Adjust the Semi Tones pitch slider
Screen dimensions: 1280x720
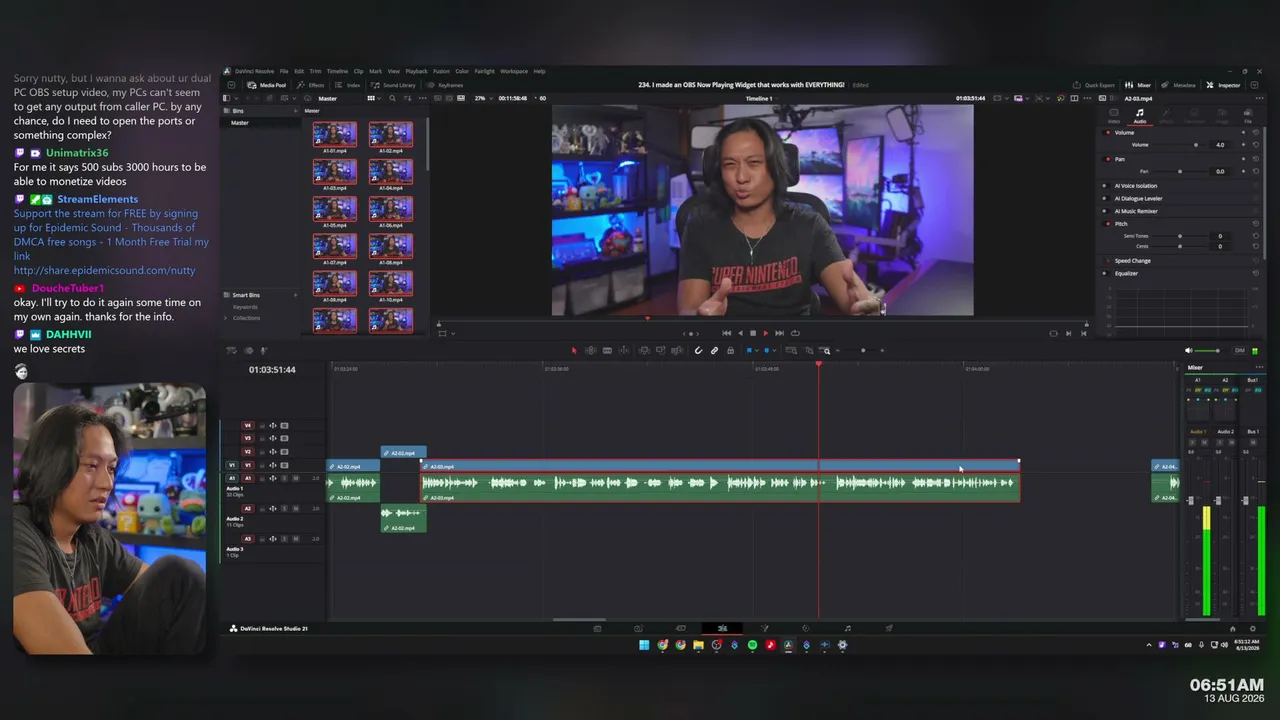[x=1181, y=236]
